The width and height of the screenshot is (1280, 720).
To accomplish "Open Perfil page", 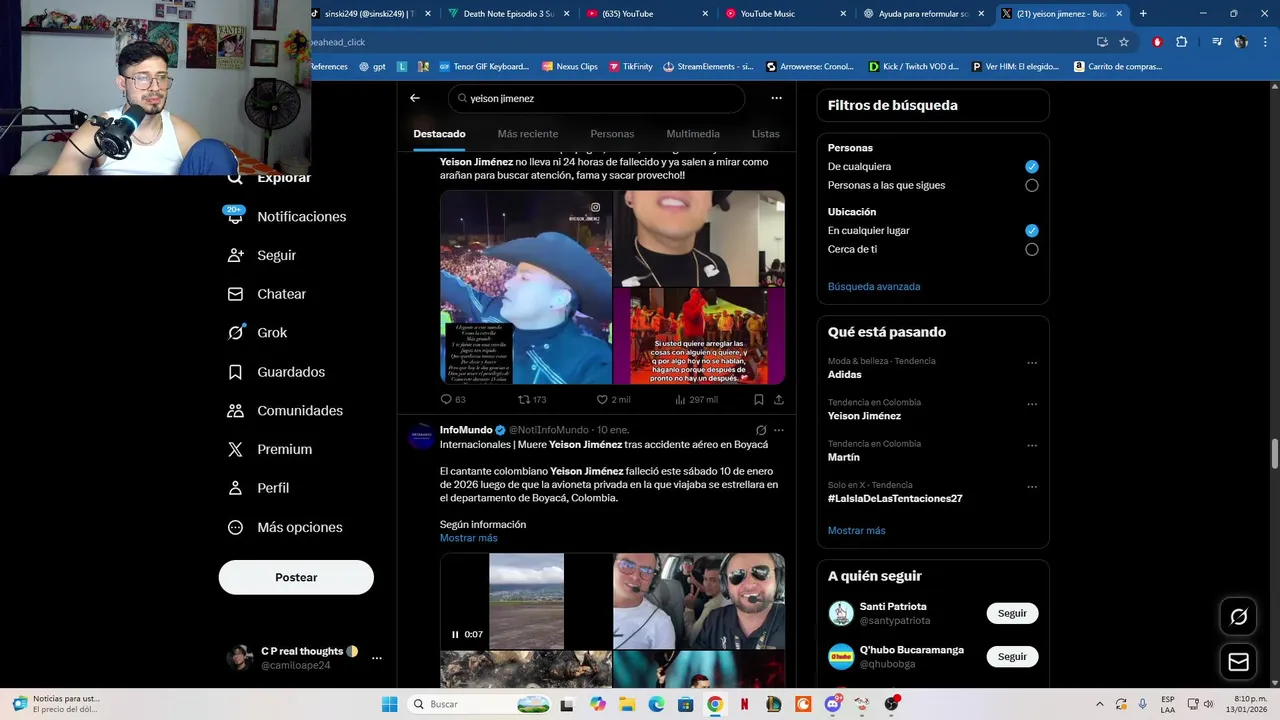I will point(259,488).
